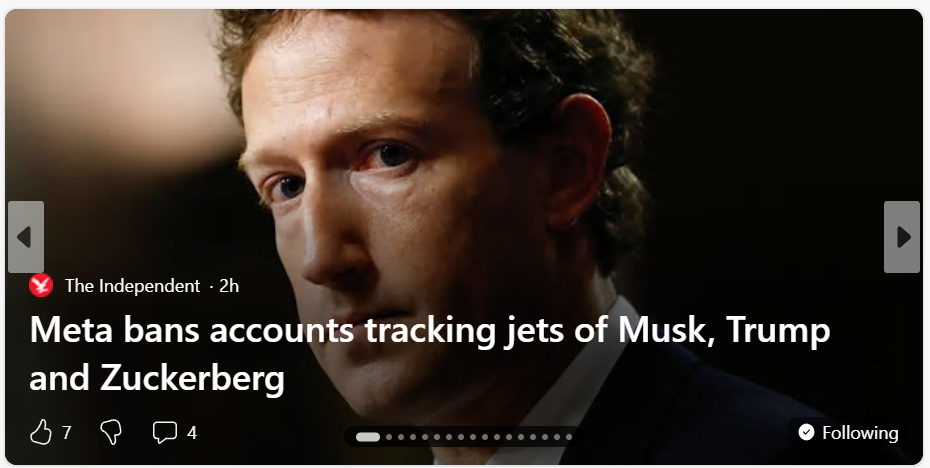Screen dimensions: 930x468
Task: Click the thumbs-down dislike icon
Action: point(111,432)
